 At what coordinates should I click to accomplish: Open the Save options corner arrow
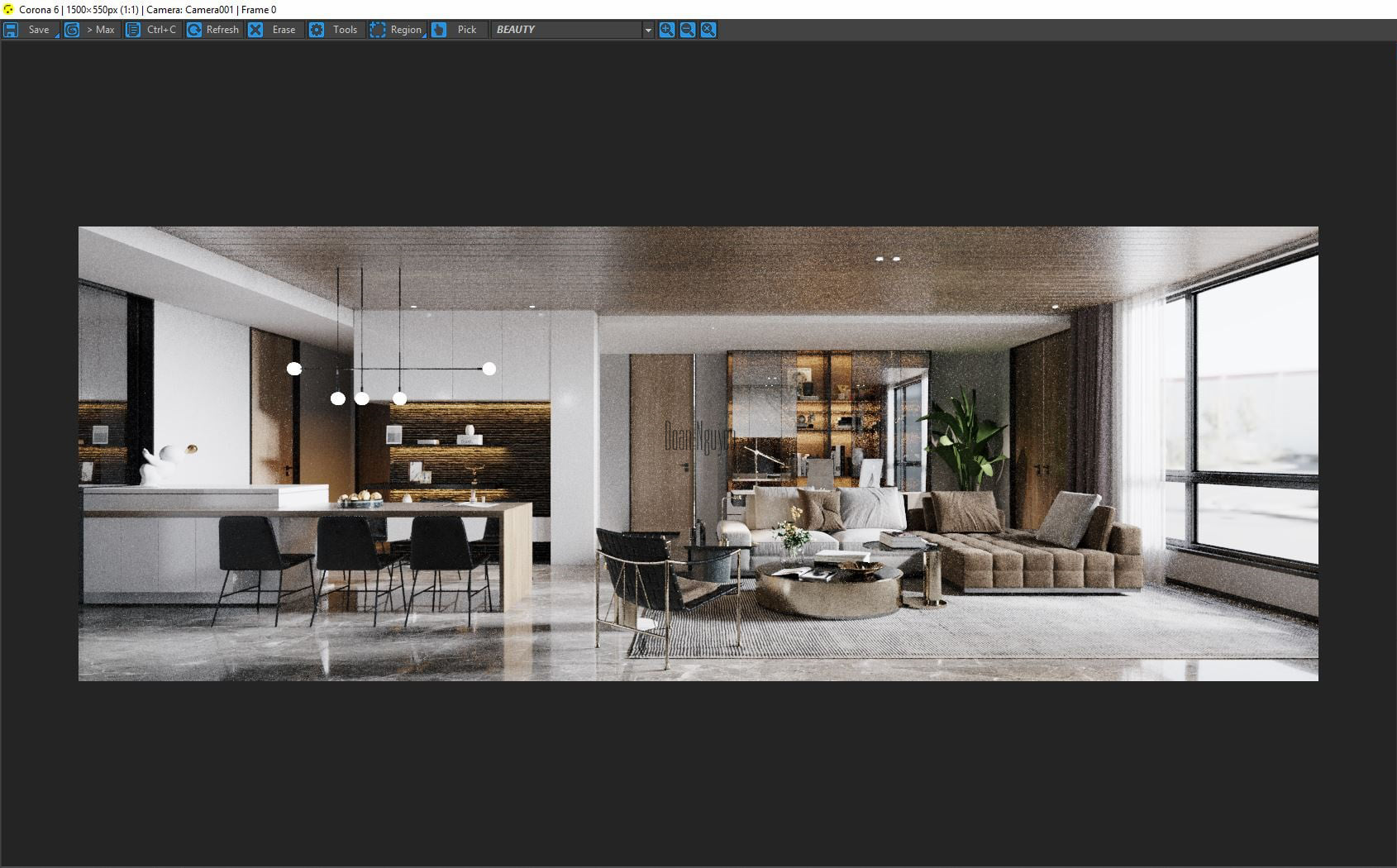(57, 36)
